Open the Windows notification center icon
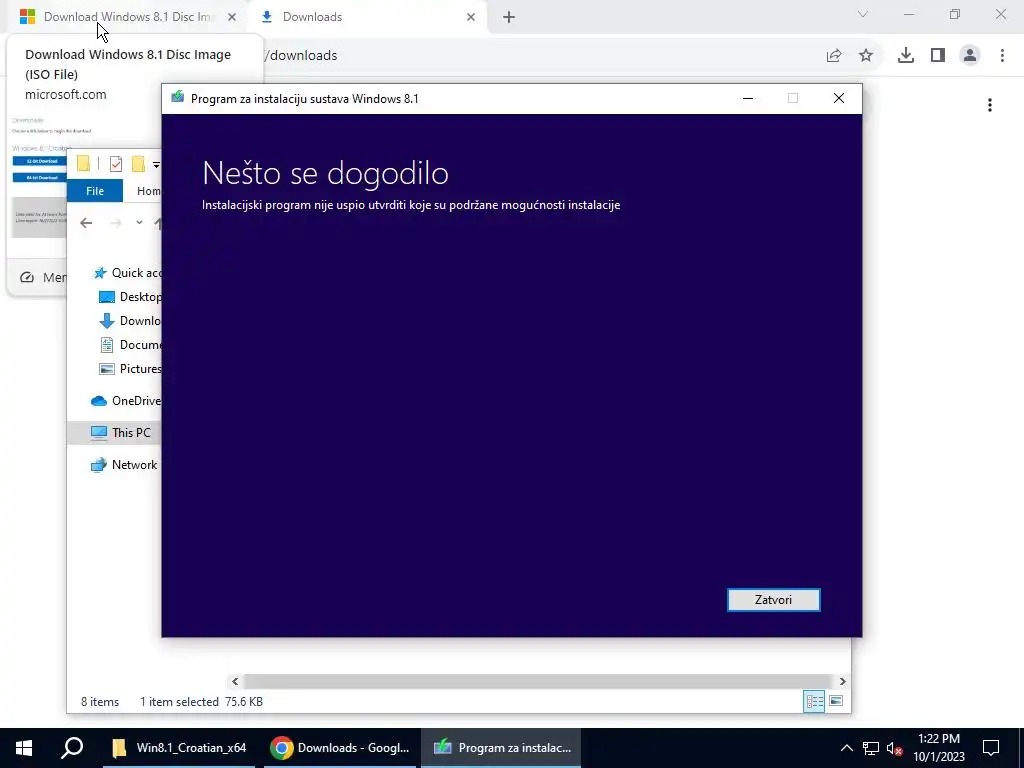 click(991, 748)
